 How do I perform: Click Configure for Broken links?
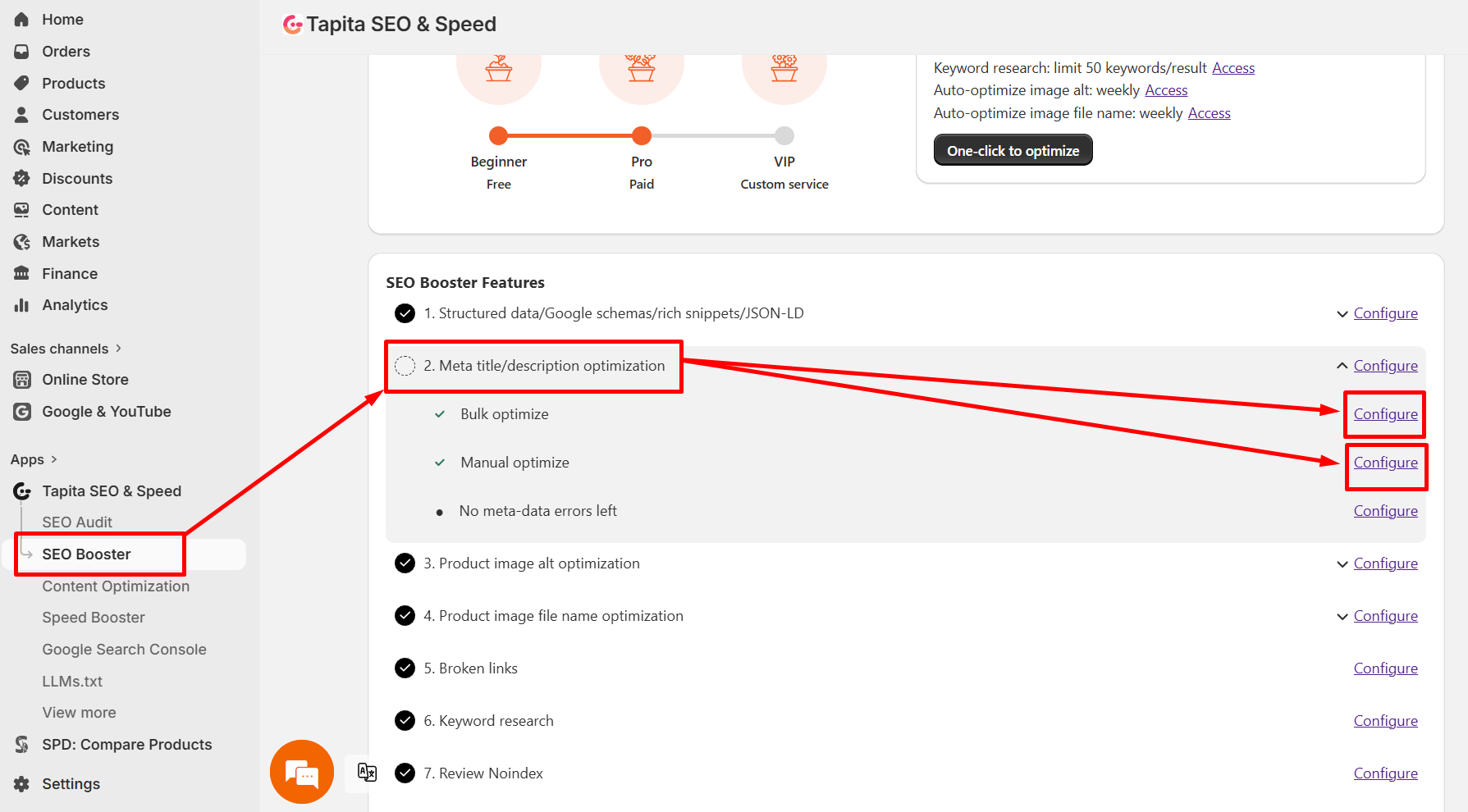point(1386,668)
